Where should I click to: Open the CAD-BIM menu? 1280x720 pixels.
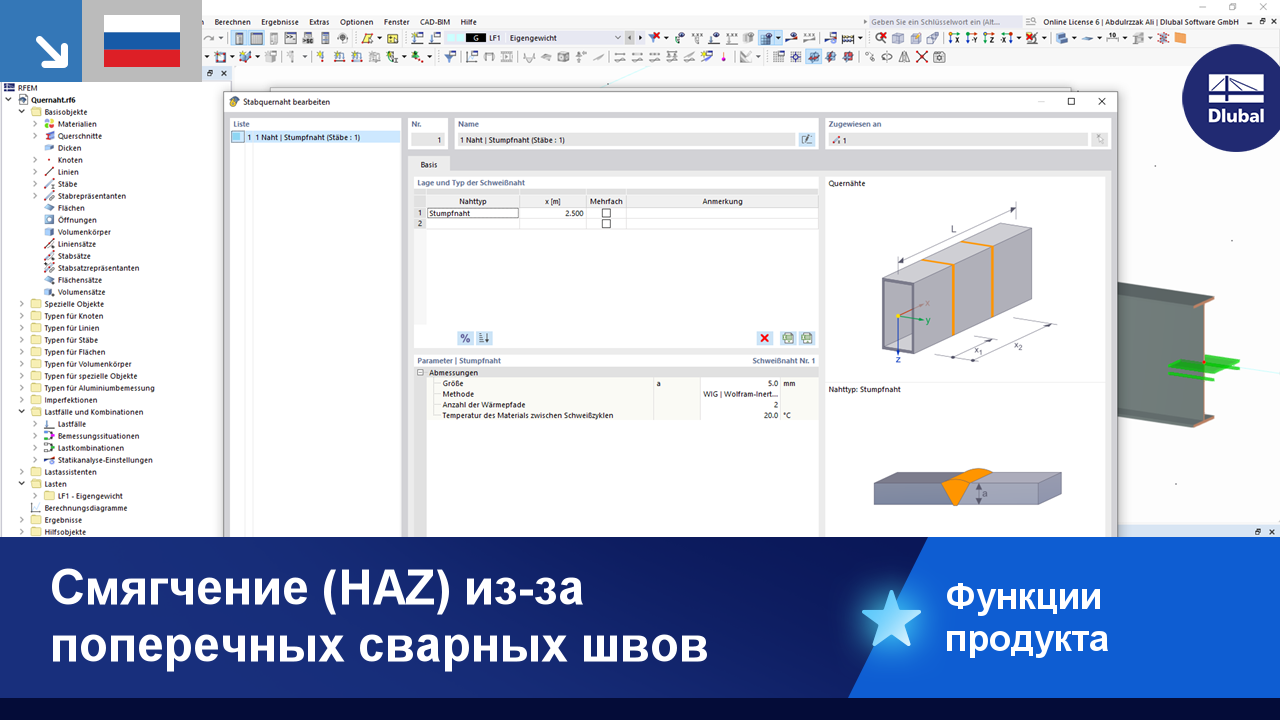coord(435,21)
